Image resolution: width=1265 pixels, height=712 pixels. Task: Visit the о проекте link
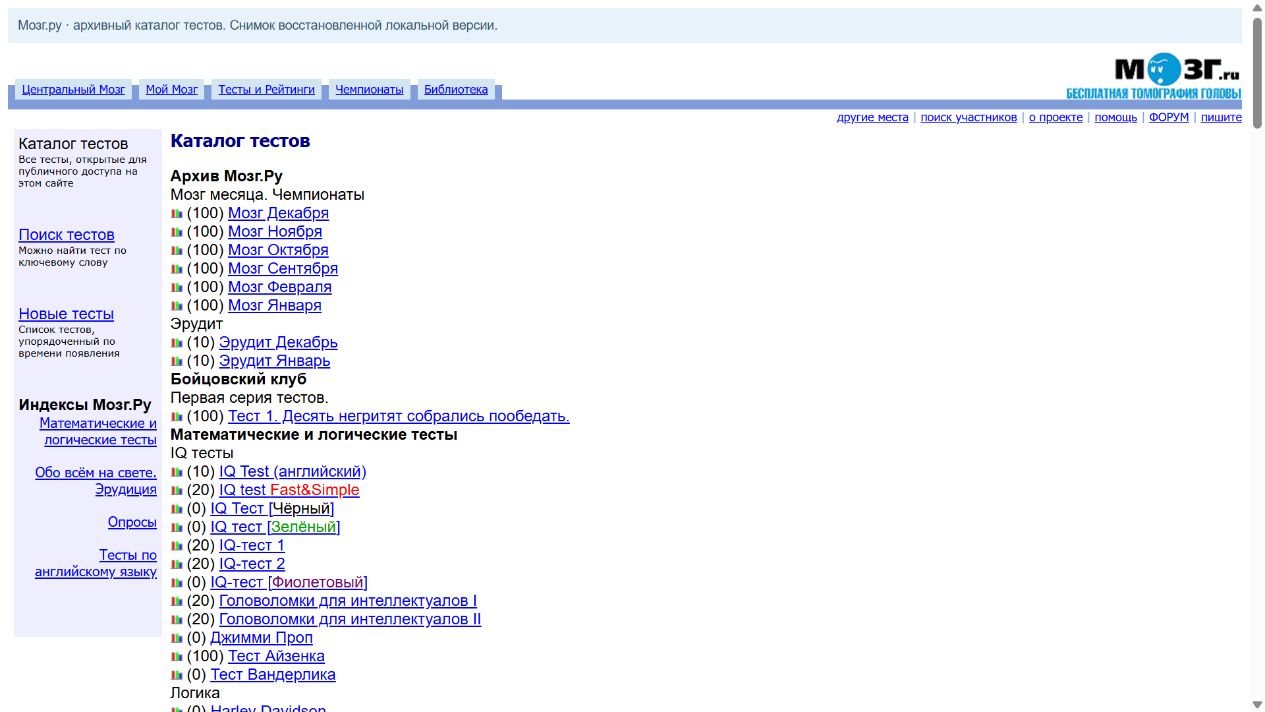(1056, 118)
